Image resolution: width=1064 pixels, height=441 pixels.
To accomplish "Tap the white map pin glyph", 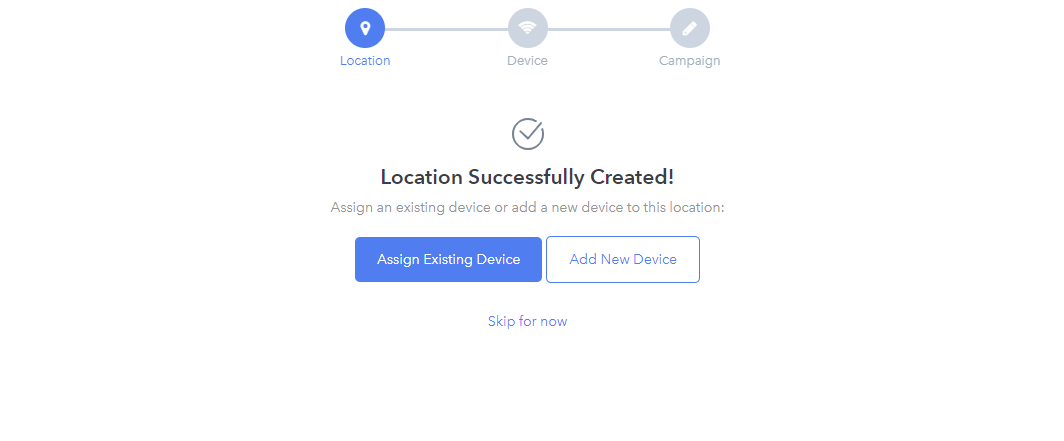I will [x=365, y=28].
